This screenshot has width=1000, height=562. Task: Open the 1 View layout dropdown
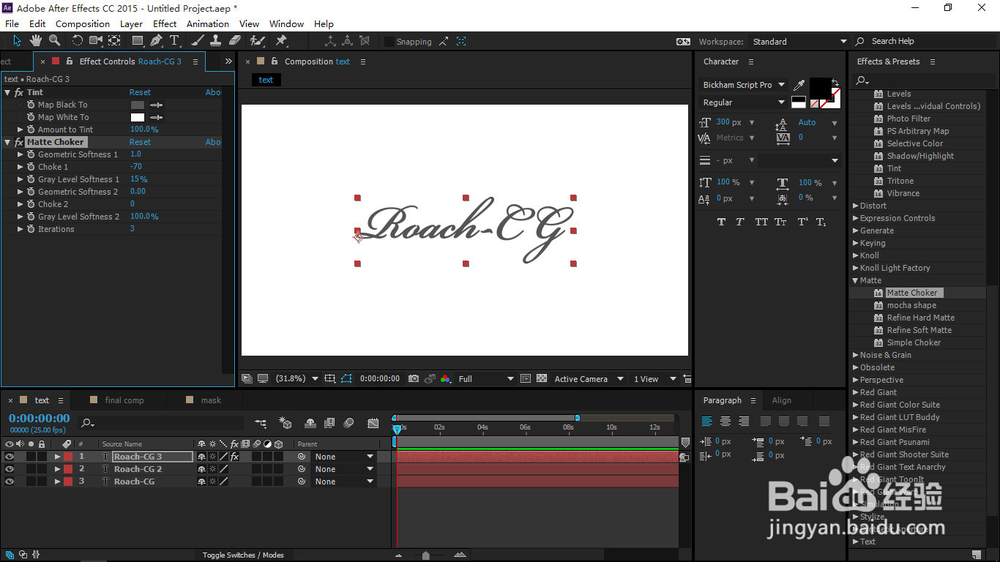click(x=654, y=379)
